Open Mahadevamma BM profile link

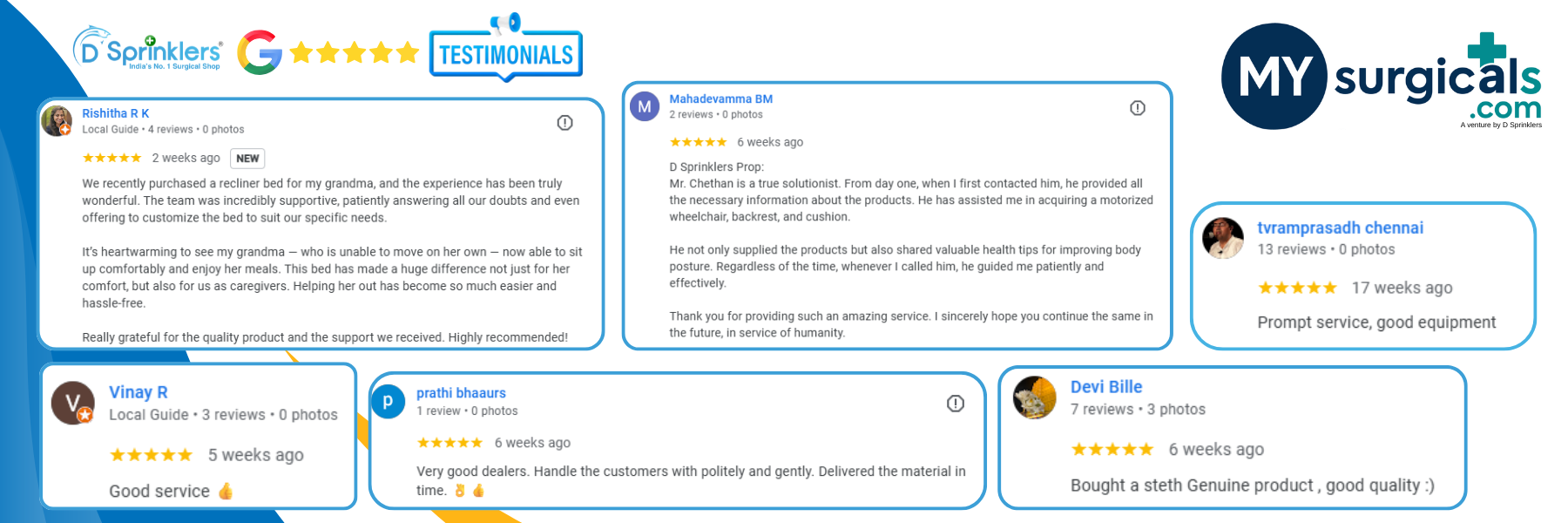721,98
